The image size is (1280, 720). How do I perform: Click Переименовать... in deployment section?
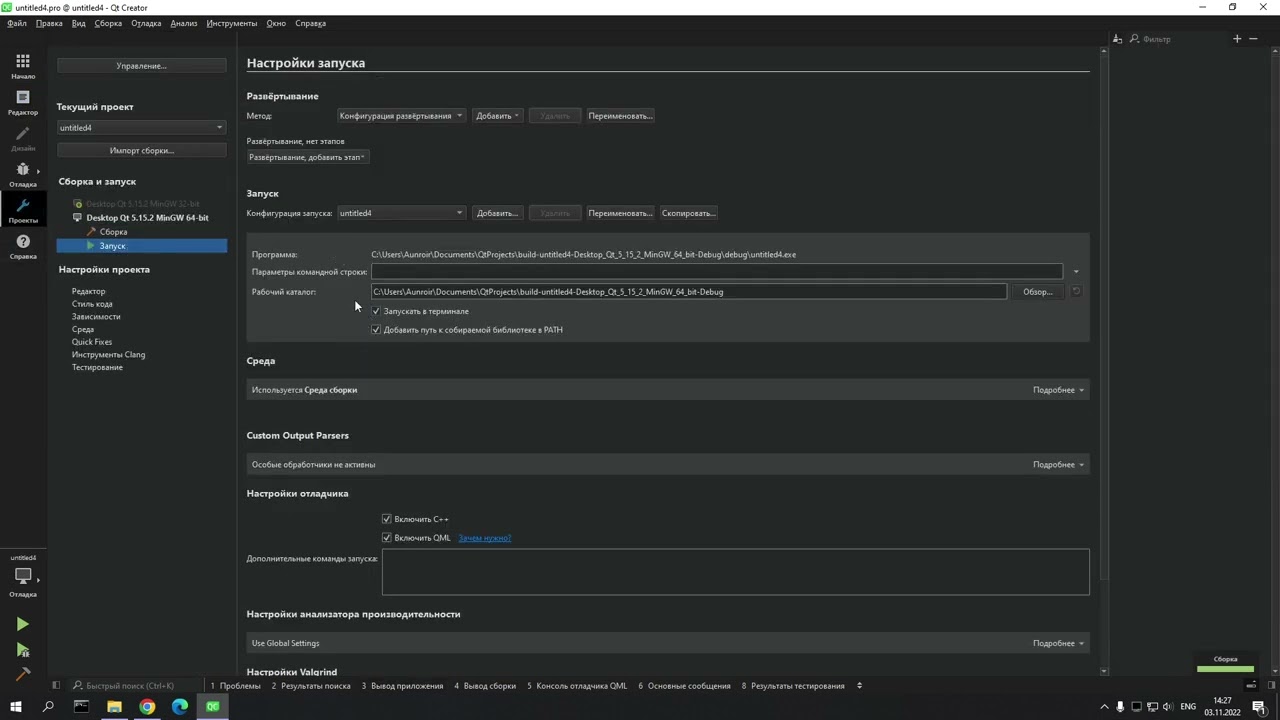620,116
